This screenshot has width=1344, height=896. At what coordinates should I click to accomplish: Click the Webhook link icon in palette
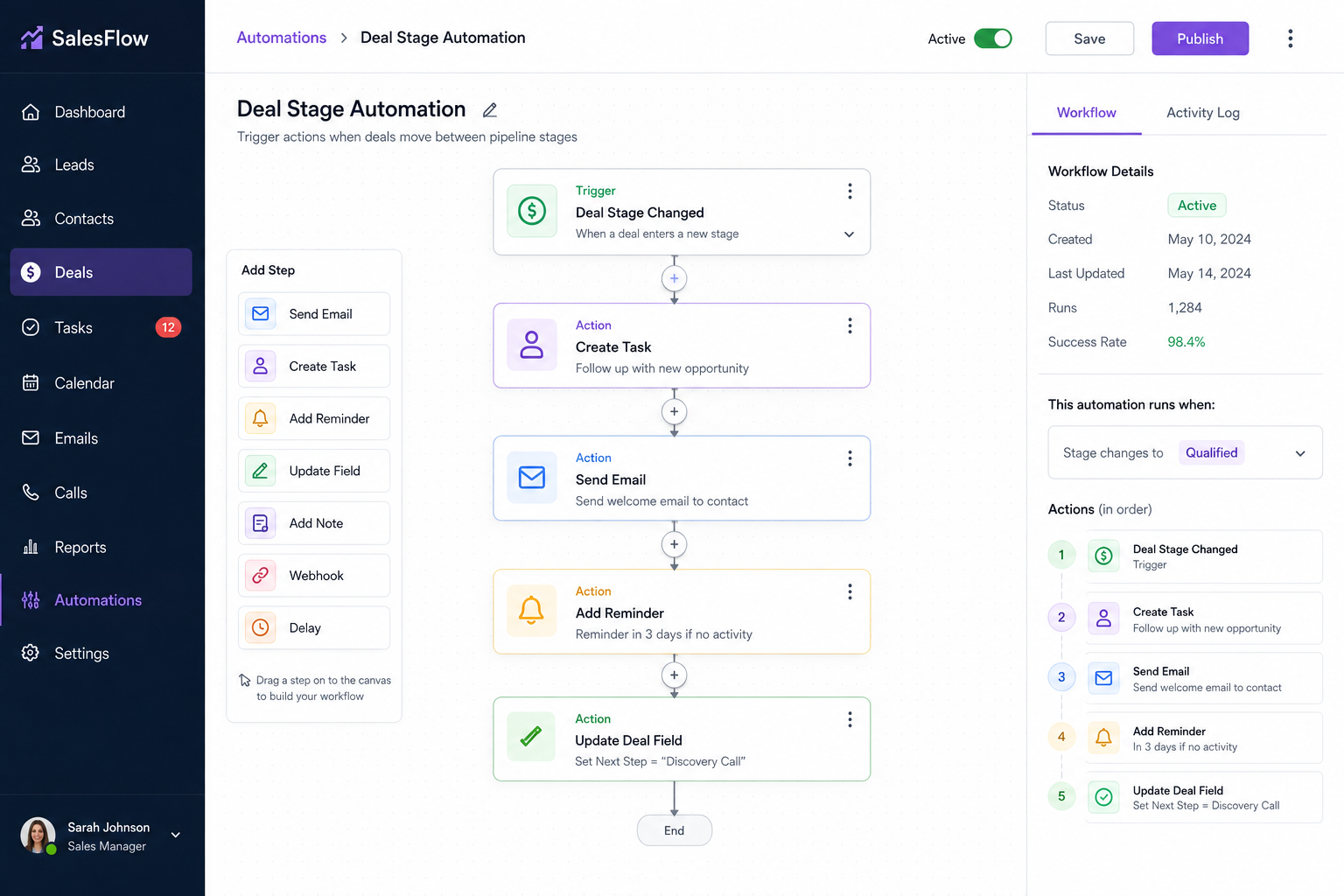coord(261,576)
